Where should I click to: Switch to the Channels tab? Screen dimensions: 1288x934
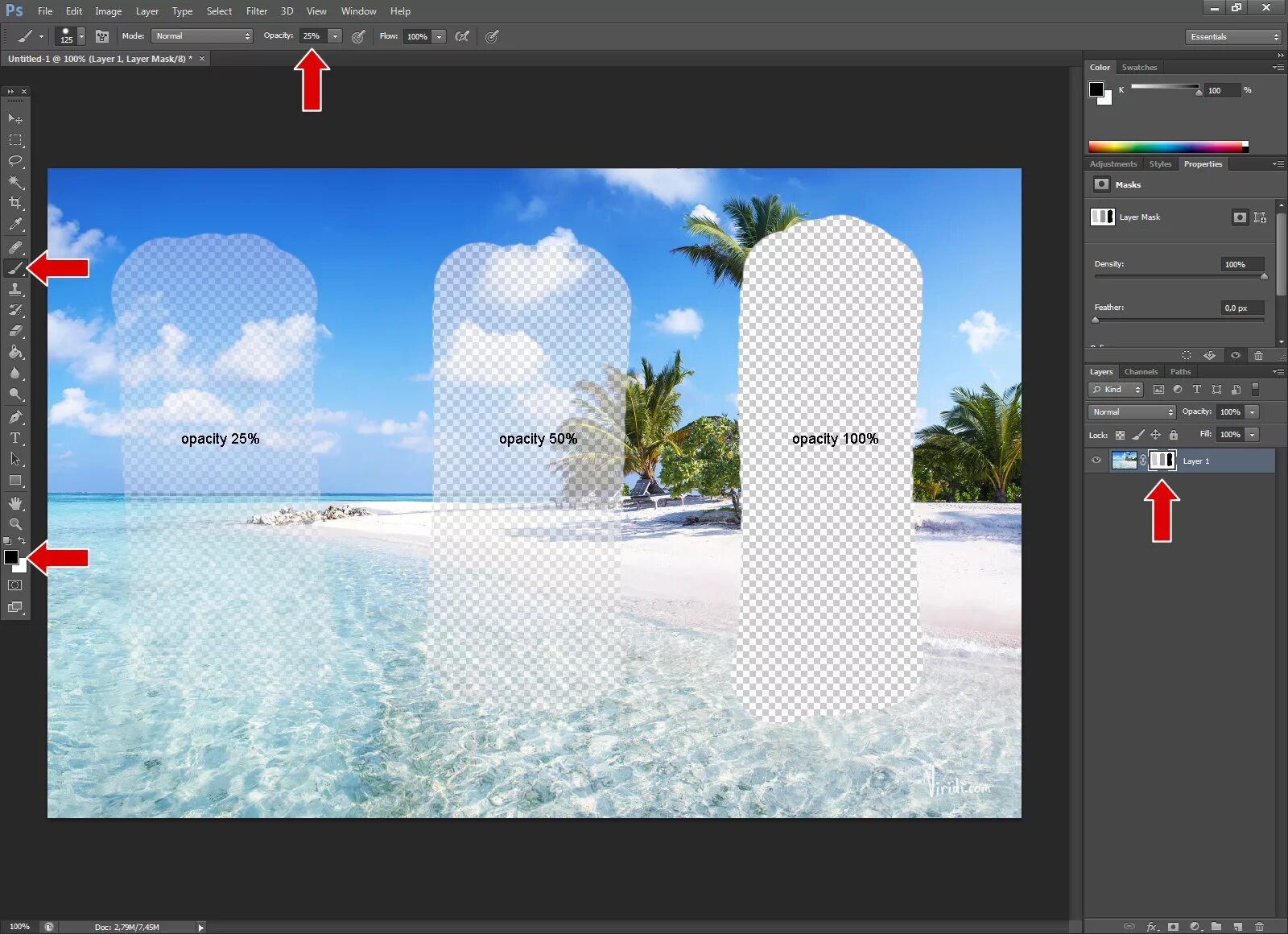[1141, 372]
